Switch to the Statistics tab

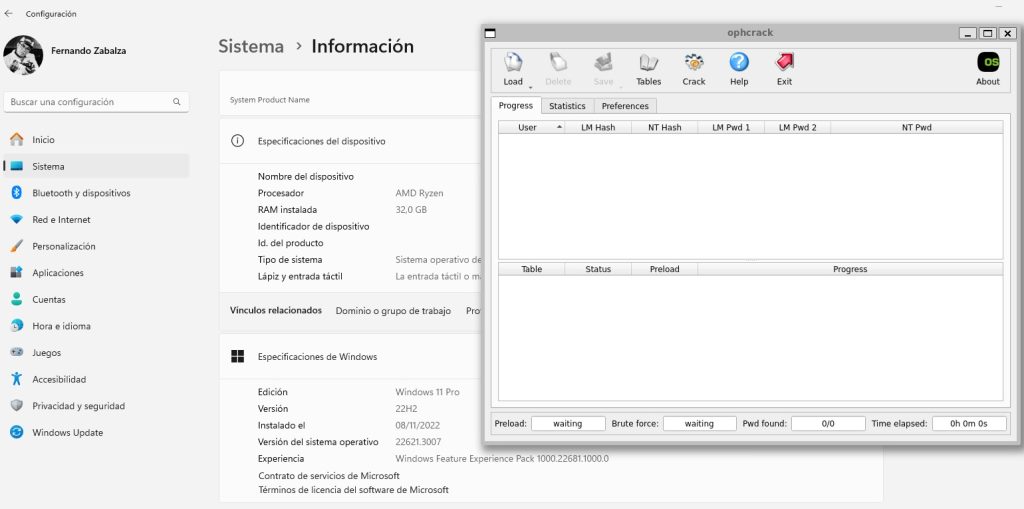point(567,106)
